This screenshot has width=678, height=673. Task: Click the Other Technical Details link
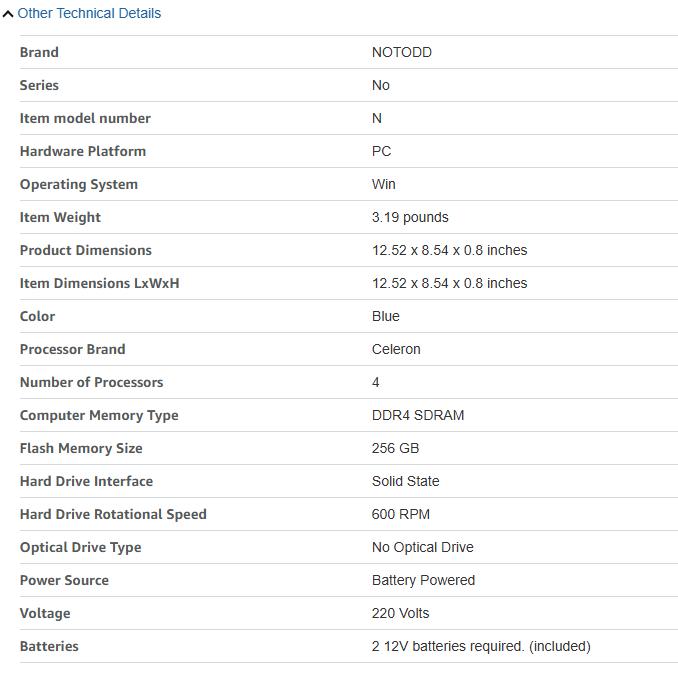click(x=89, y=14)
